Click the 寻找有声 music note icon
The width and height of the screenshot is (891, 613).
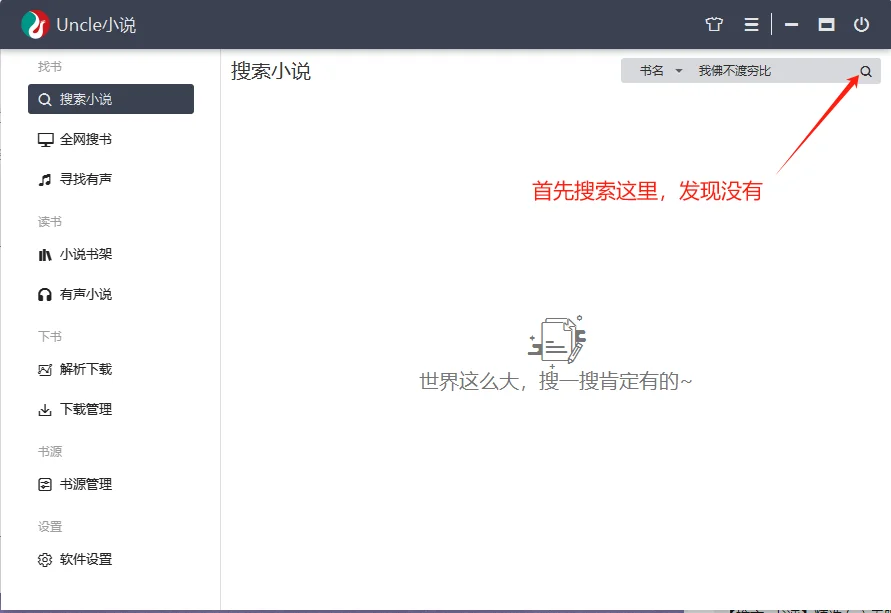45,179
